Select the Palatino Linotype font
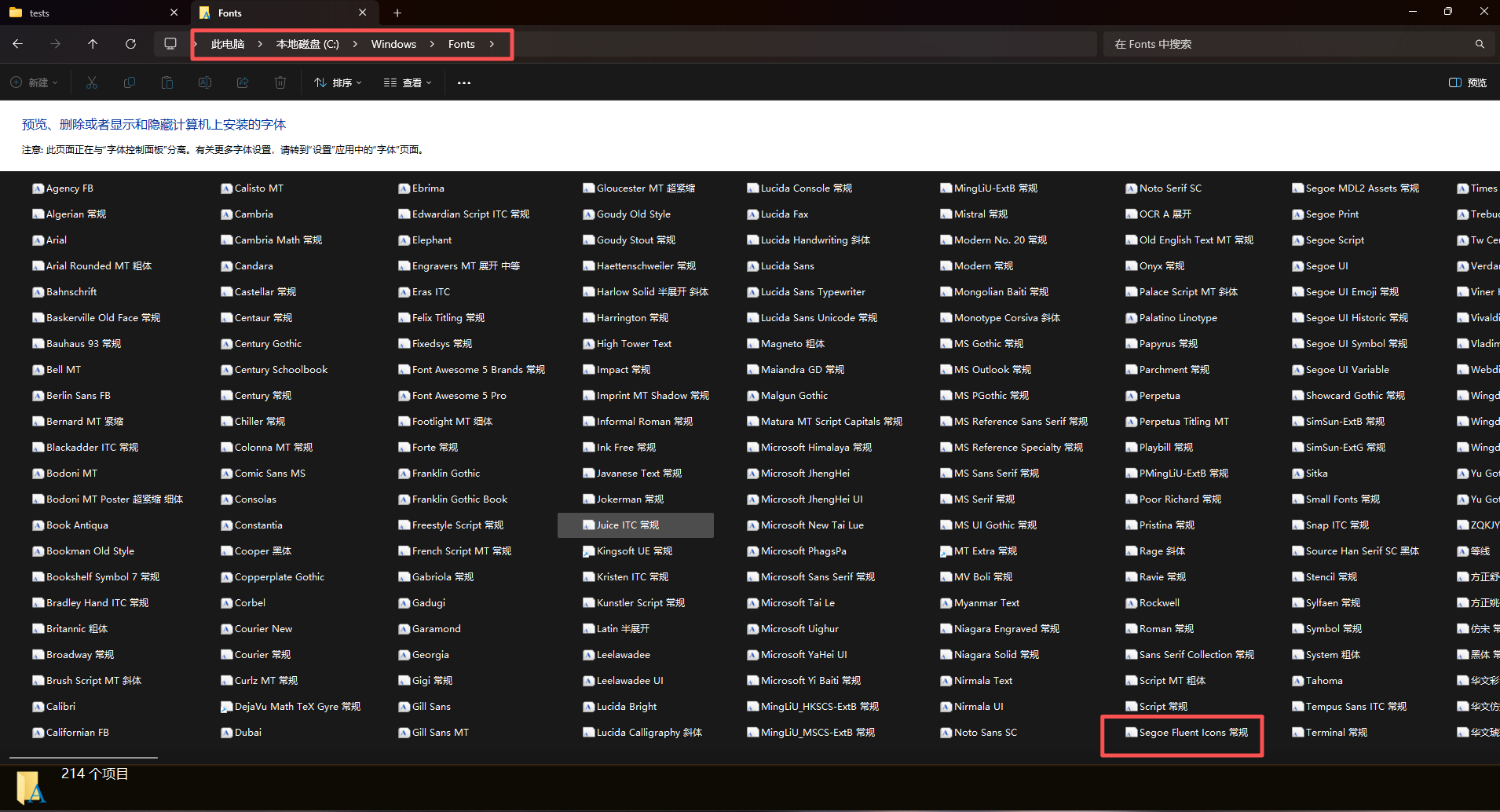Image resolution: width=1500 pixels, height=812 pixels. (1172, 317)
